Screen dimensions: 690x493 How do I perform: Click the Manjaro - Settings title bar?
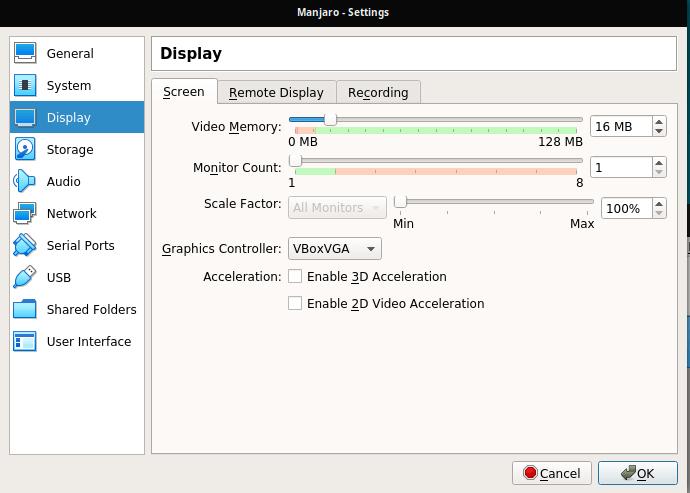coord(343,12)
